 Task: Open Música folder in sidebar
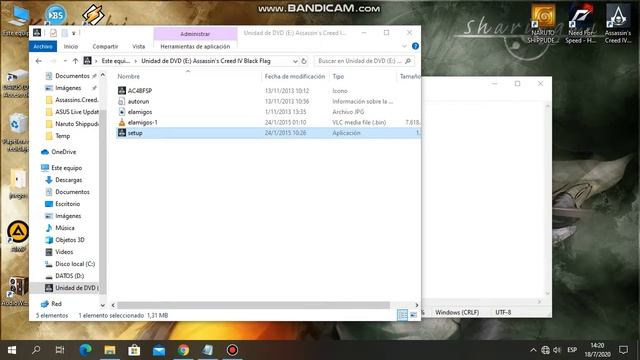point(60,228)
